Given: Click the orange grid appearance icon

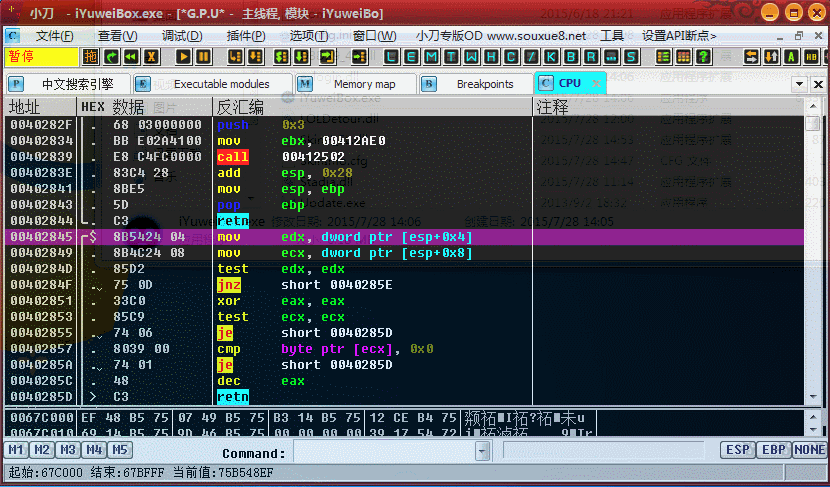Looking at the screenshot, I should tap(683, 57).
